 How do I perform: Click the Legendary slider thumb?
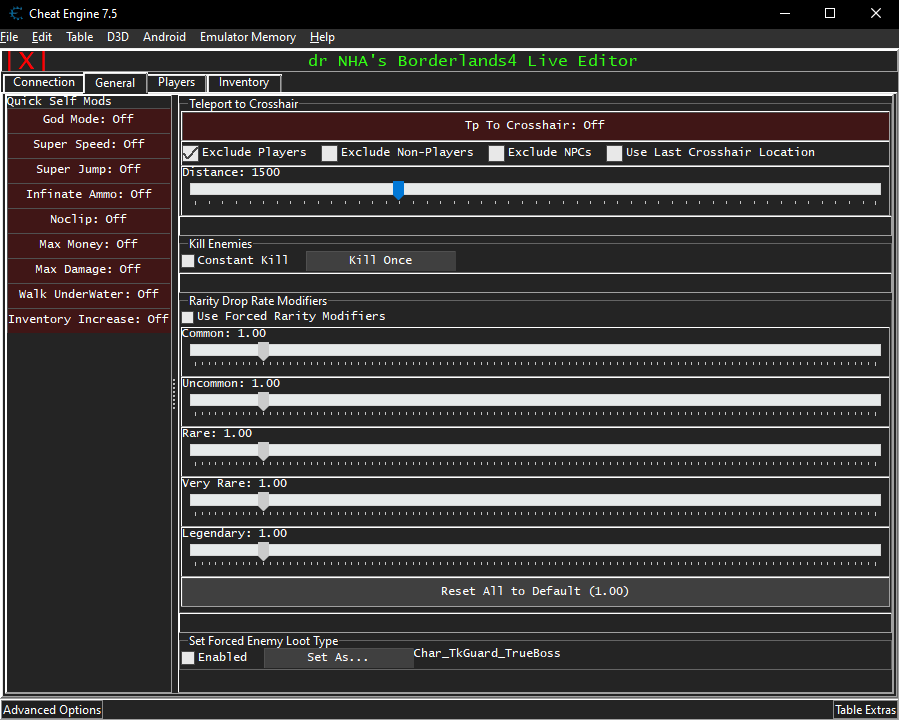(x=263, y=551)
